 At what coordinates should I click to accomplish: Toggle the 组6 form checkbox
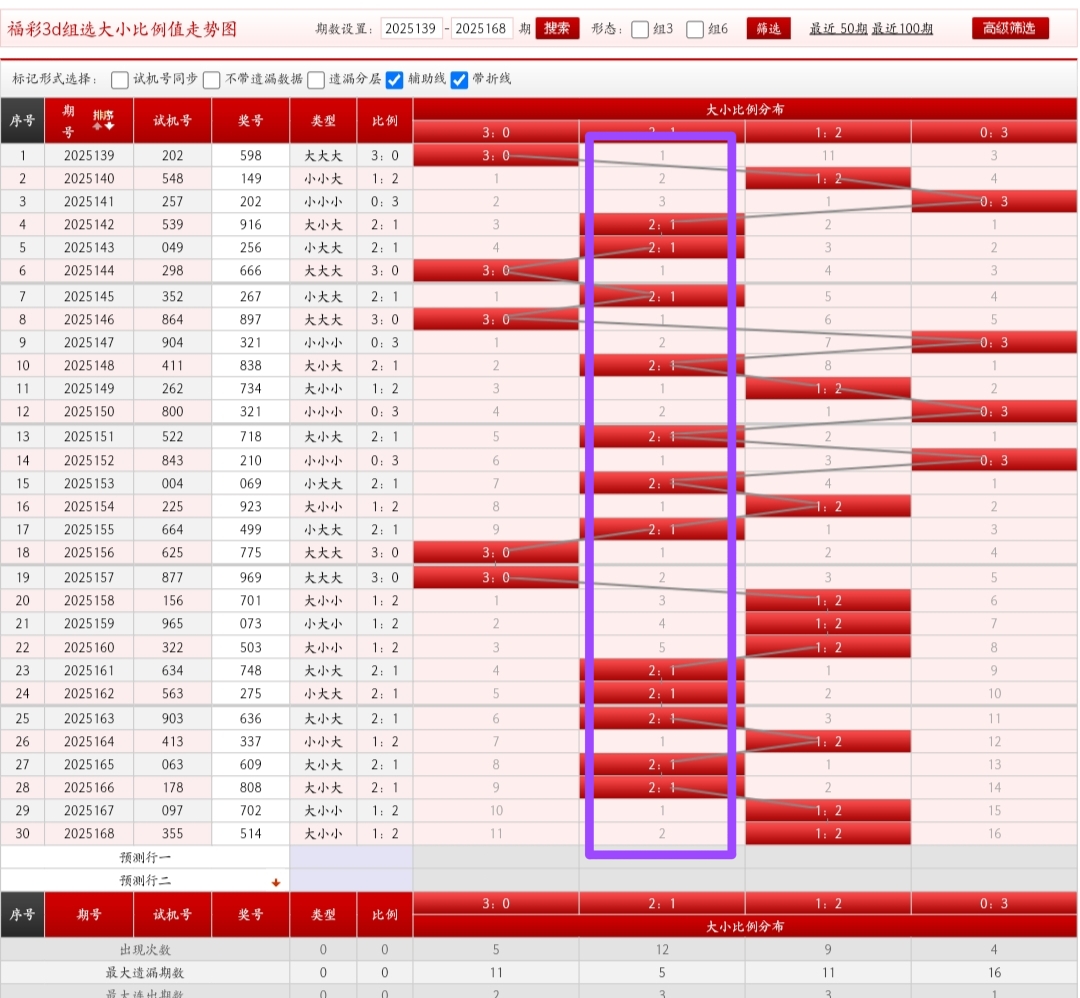696,29
